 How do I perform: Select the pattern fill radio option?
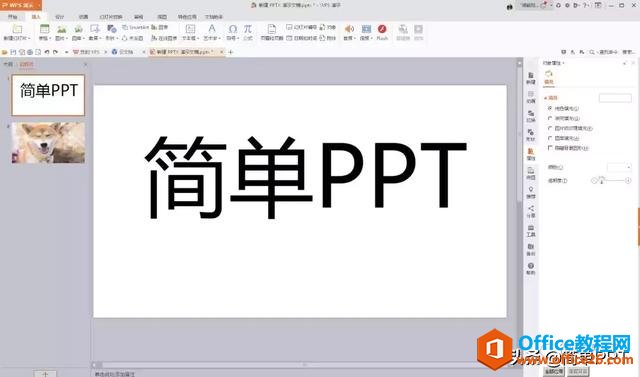tap(550, 138)
